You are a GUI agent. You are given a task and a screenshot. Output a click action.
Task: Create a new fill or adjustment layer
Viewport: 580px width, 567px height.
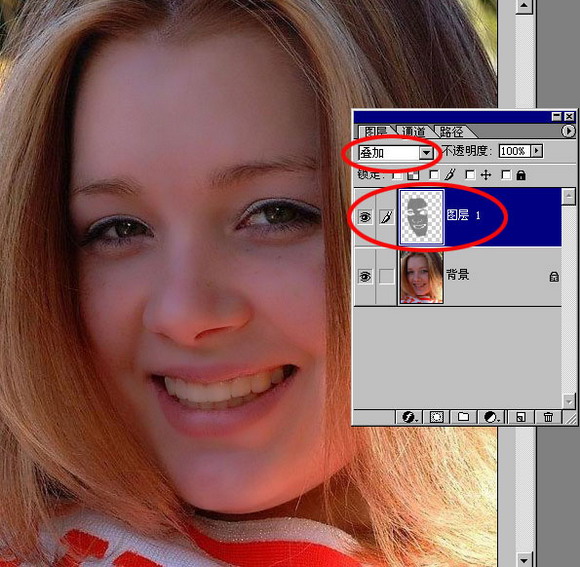click(x=492, y=417)
